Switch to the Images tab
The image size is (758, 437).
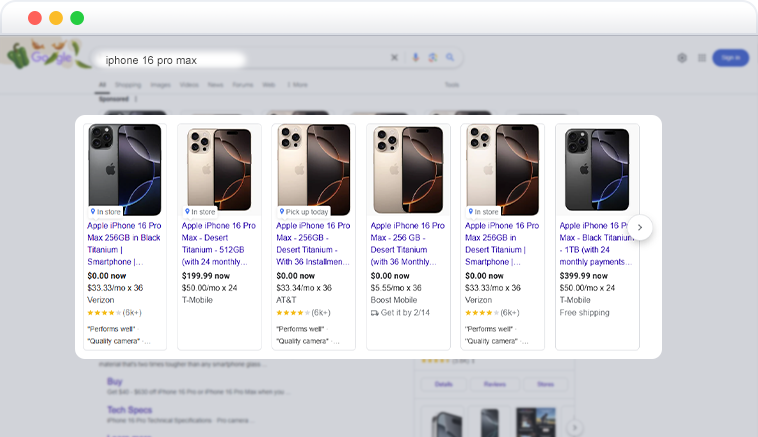point(160,85)
